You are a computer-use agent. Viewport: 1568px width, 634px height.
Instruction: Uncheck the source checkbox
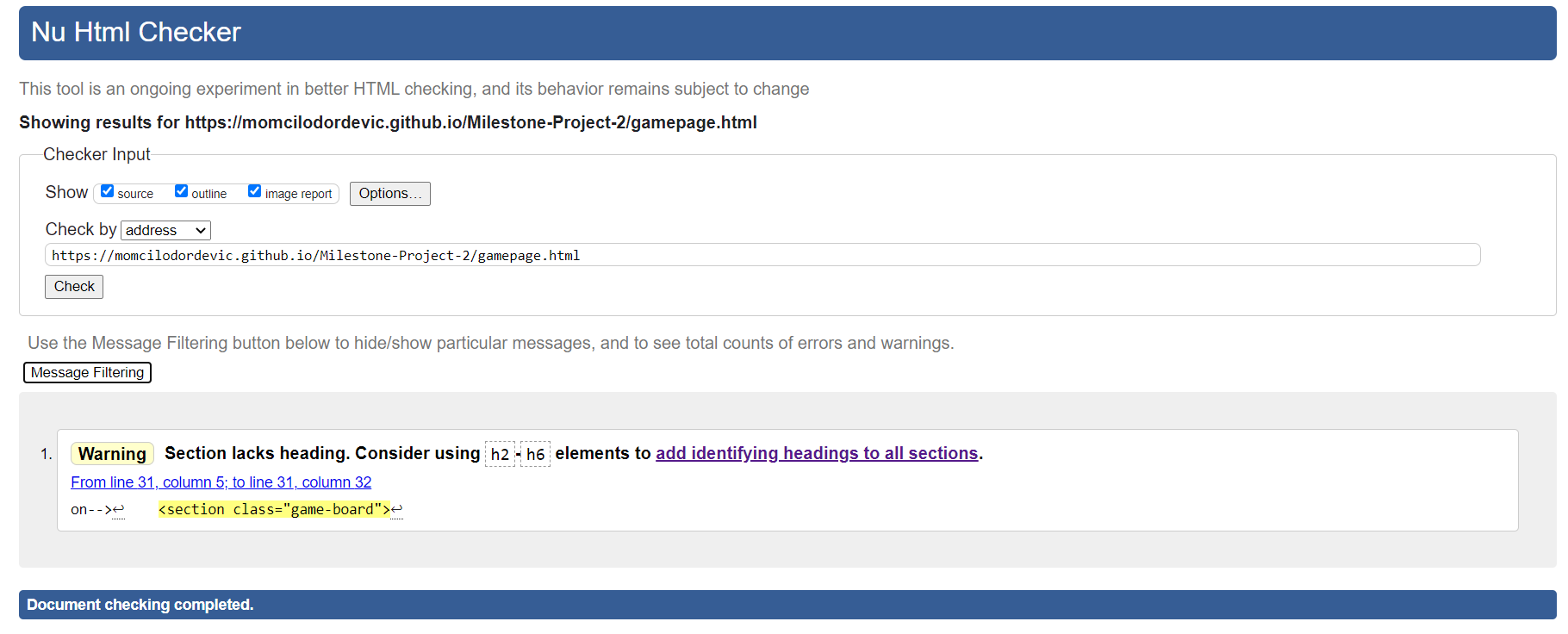(x=108, y=191)
